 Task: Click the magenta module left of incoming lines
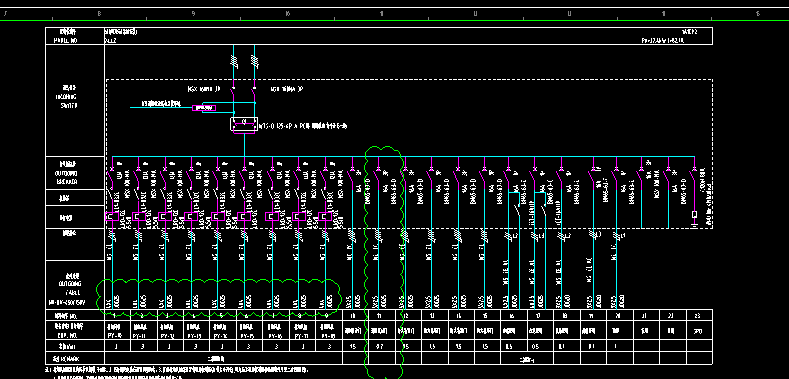pos(204,108)
